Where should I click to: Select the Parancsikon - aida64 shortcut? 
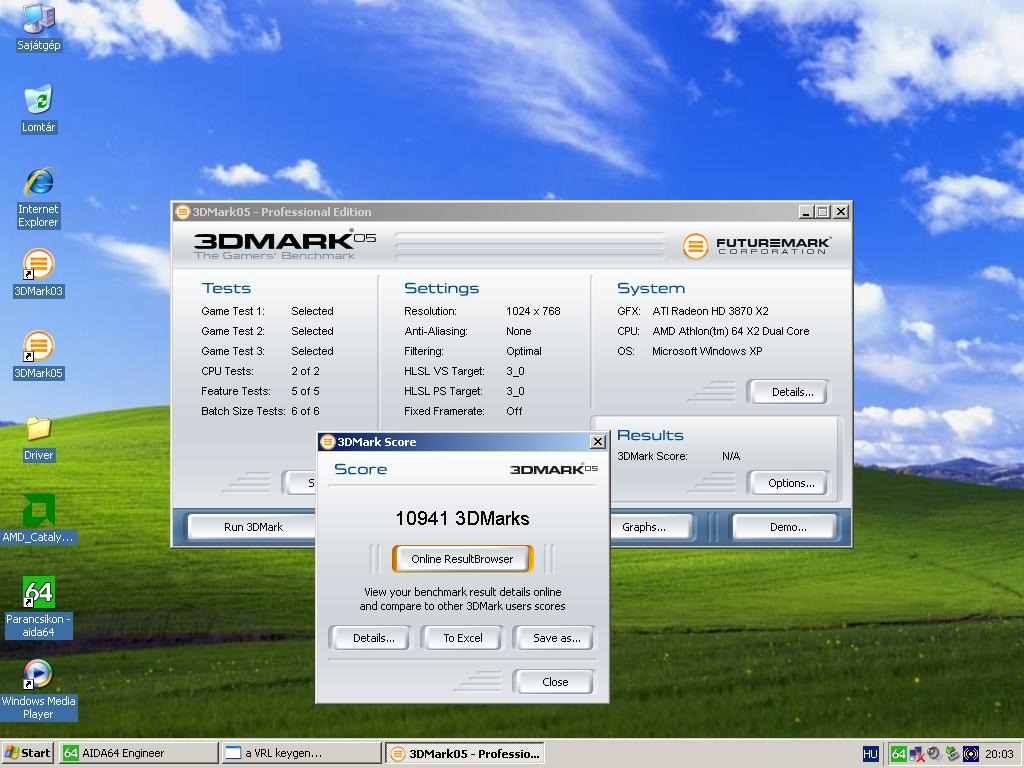coord(39,607)
